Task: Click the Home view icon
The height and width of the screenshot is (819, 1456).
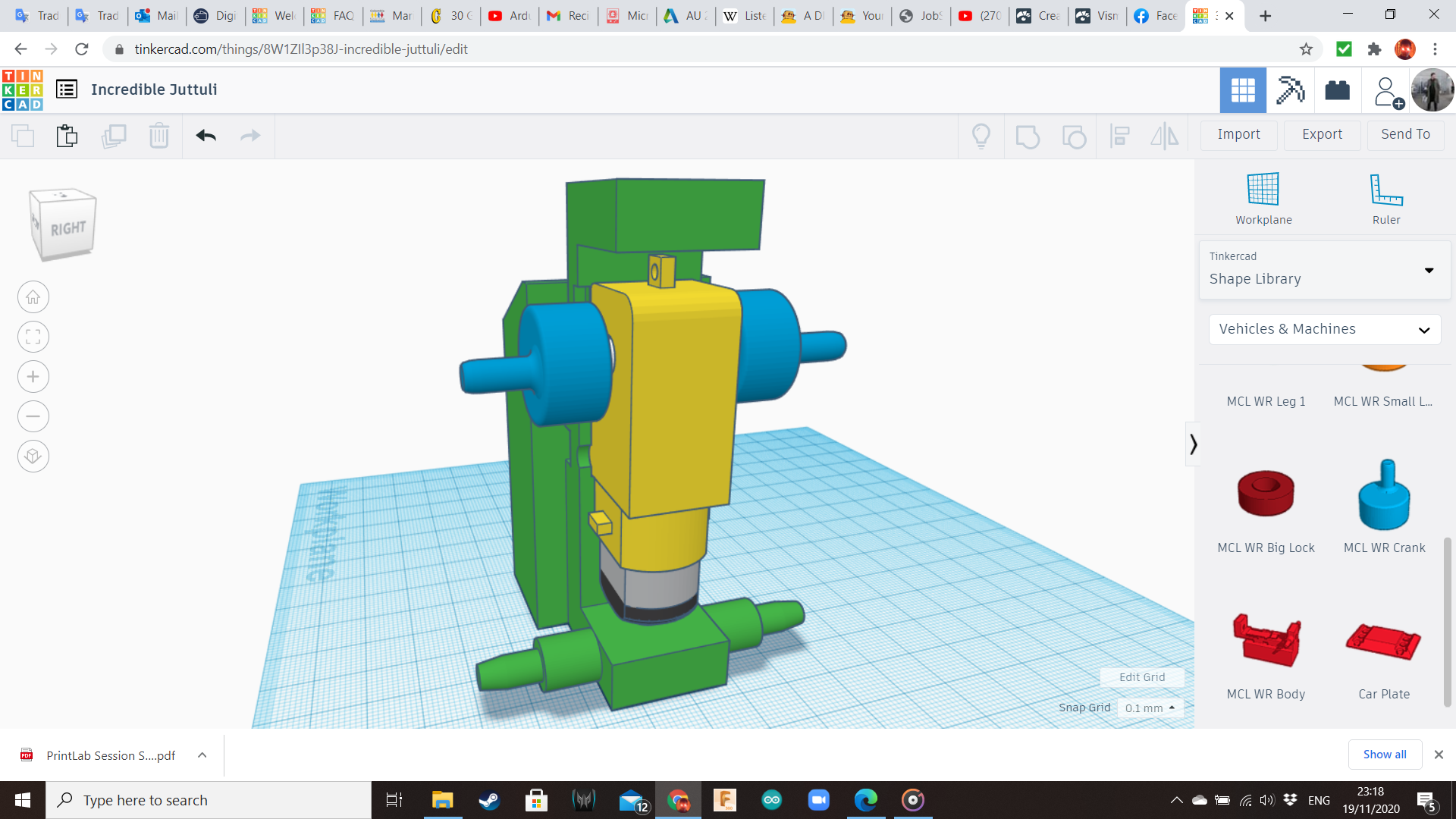Action: click(x=33, y=297)
